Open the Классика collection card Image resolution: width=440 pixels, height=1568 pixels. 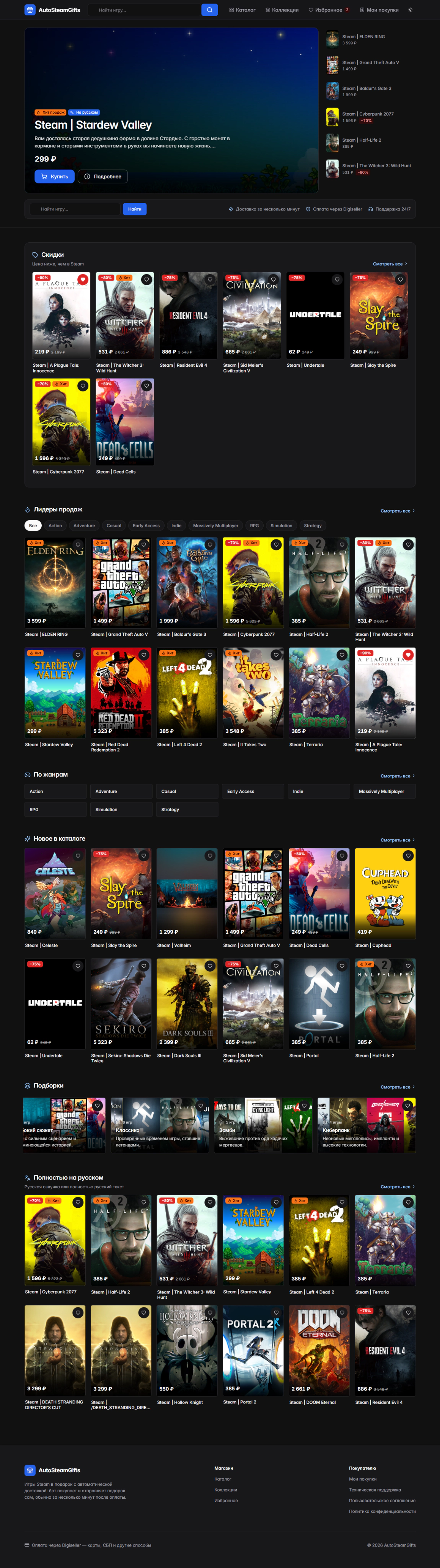click(160, 1125)
